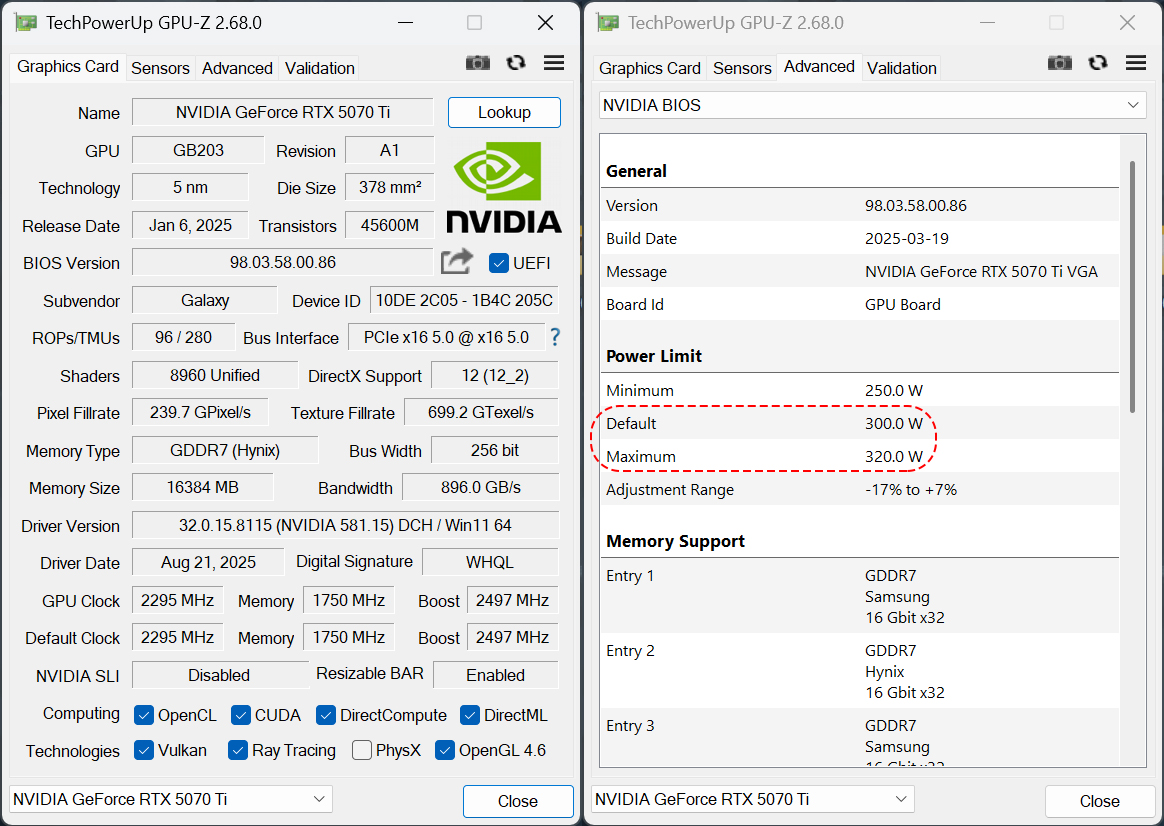Toggle the CUDA checkbox
1164x826 pixels.
click(241, 715)
